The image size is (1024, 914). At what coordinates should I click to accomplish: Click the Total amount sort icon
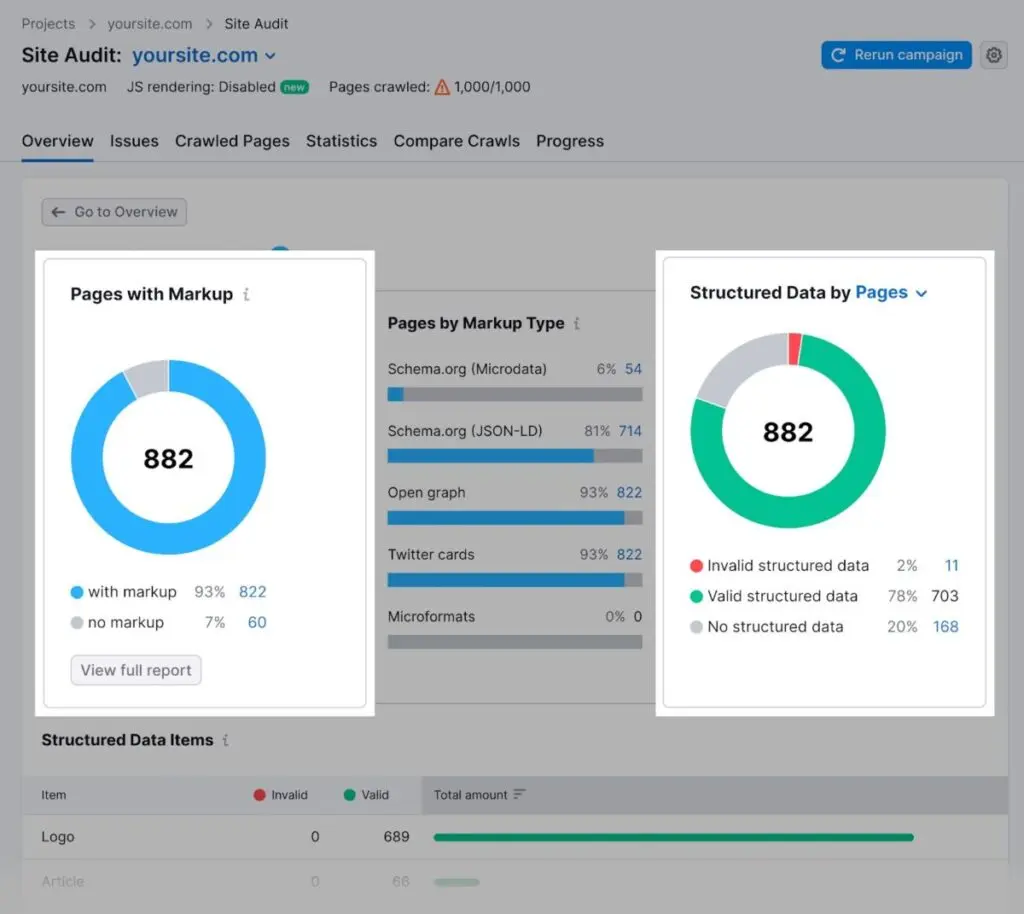pyautogui.click(x=519, y=795)
